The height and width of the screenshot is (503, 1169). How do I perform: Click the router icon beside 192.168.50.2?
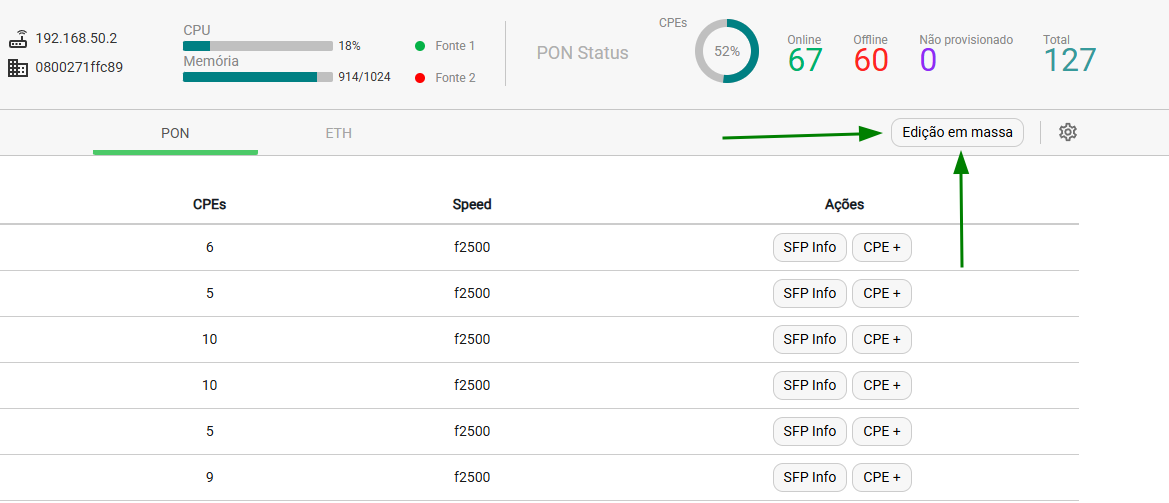coord(18,39)
